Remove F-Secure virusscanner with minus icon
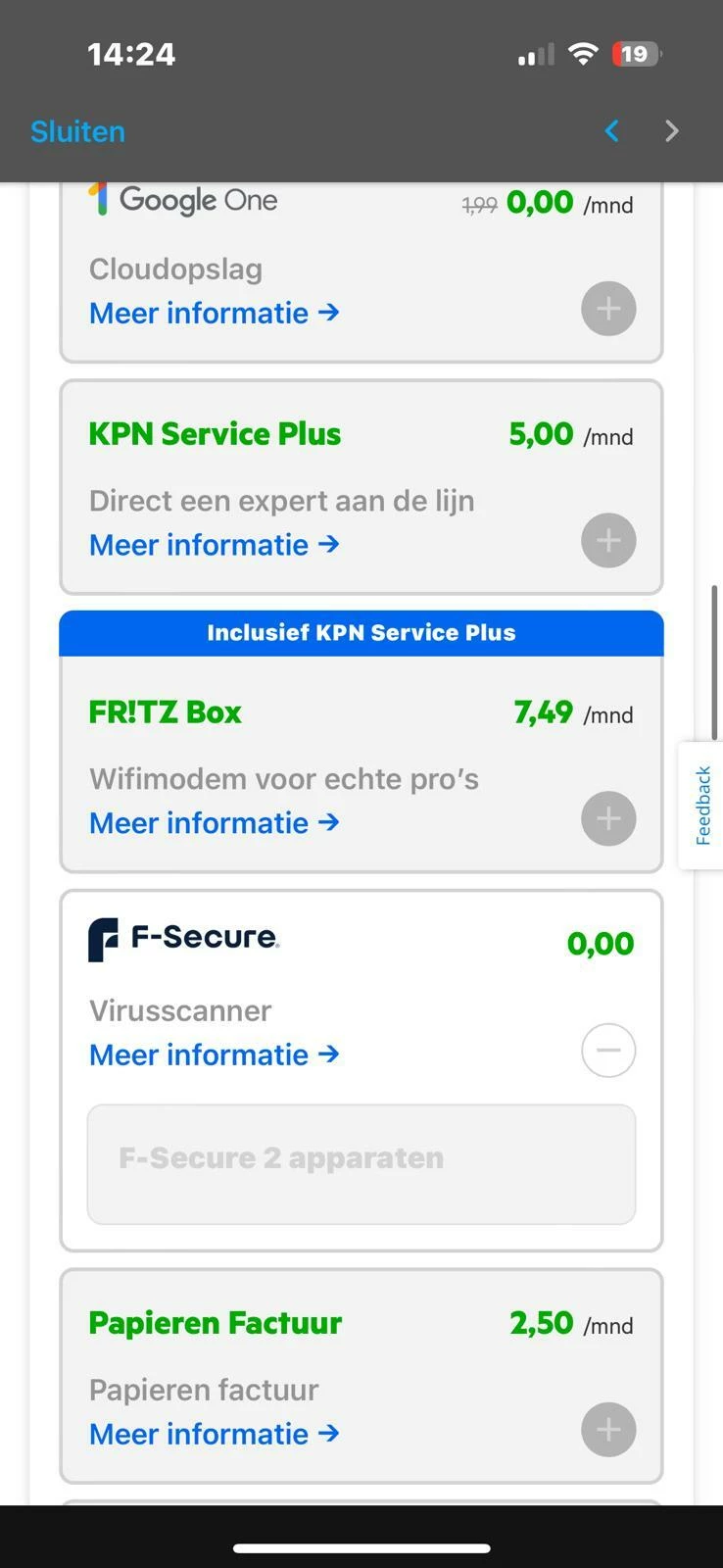This screenshot has width=723, height=1568. [x=608, y=1050]
